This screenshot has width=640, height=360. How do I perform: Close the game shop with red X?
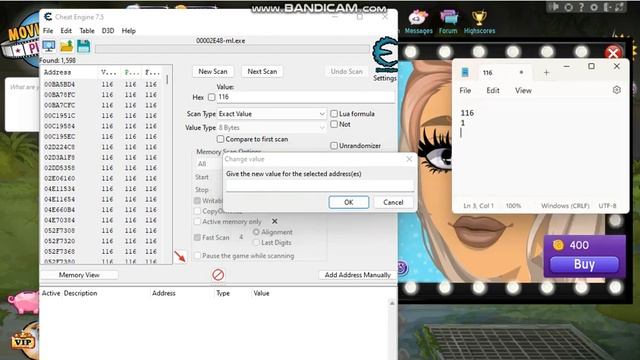(x=613, y=53)
